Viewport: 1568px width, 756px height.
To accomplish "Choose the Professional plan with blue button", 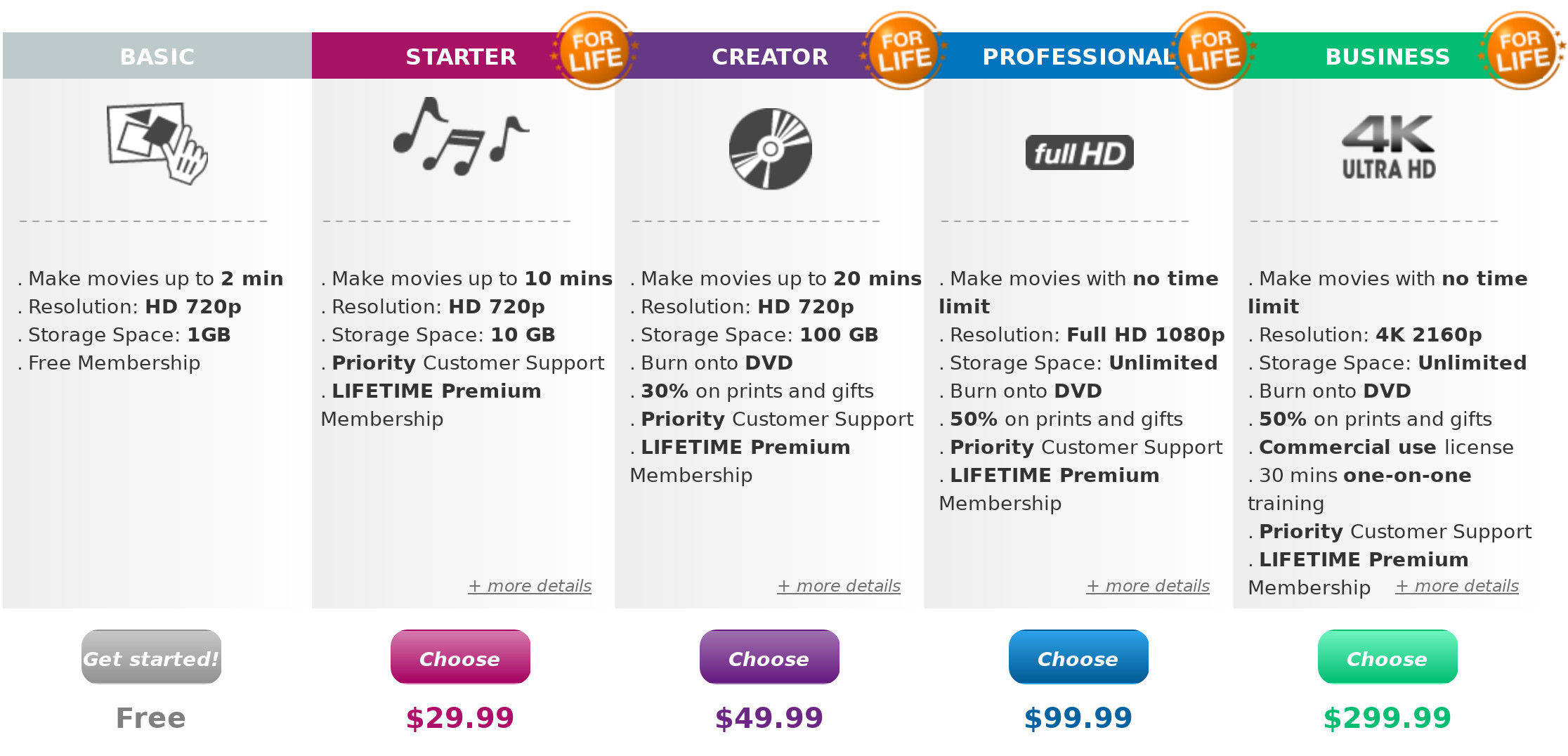I will coord(1078,658).
